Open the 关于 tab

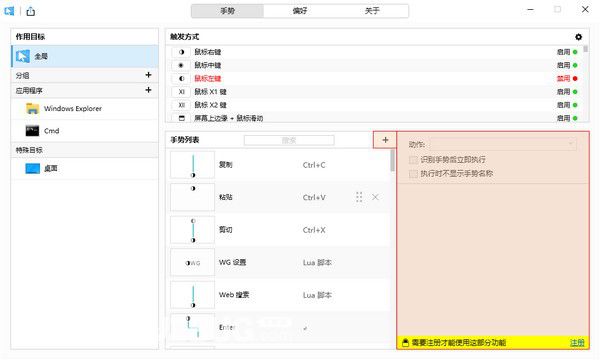click(372, 11)
